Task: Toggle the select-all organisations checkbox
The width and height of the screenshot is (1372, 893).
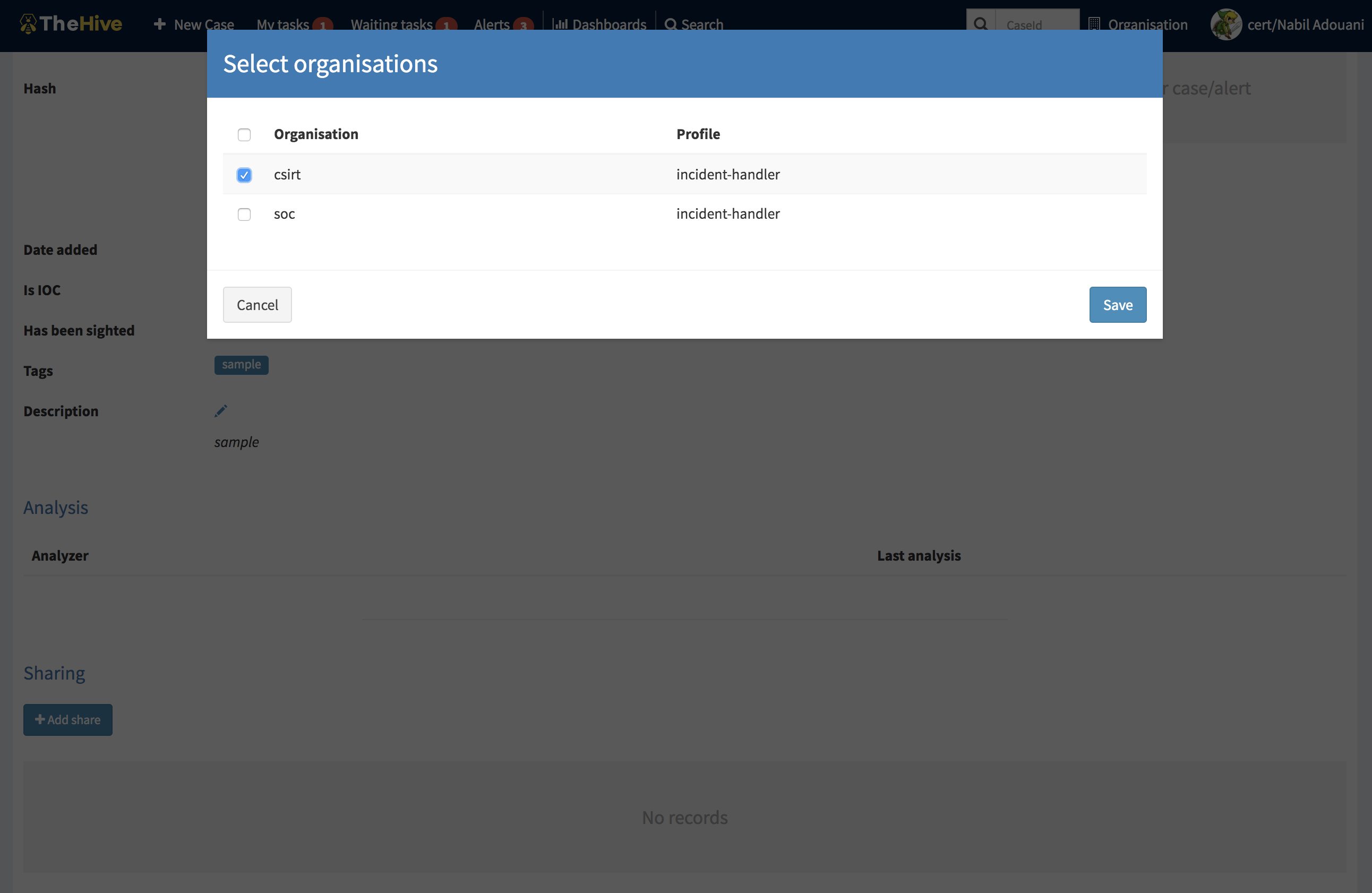Action: 244,134
